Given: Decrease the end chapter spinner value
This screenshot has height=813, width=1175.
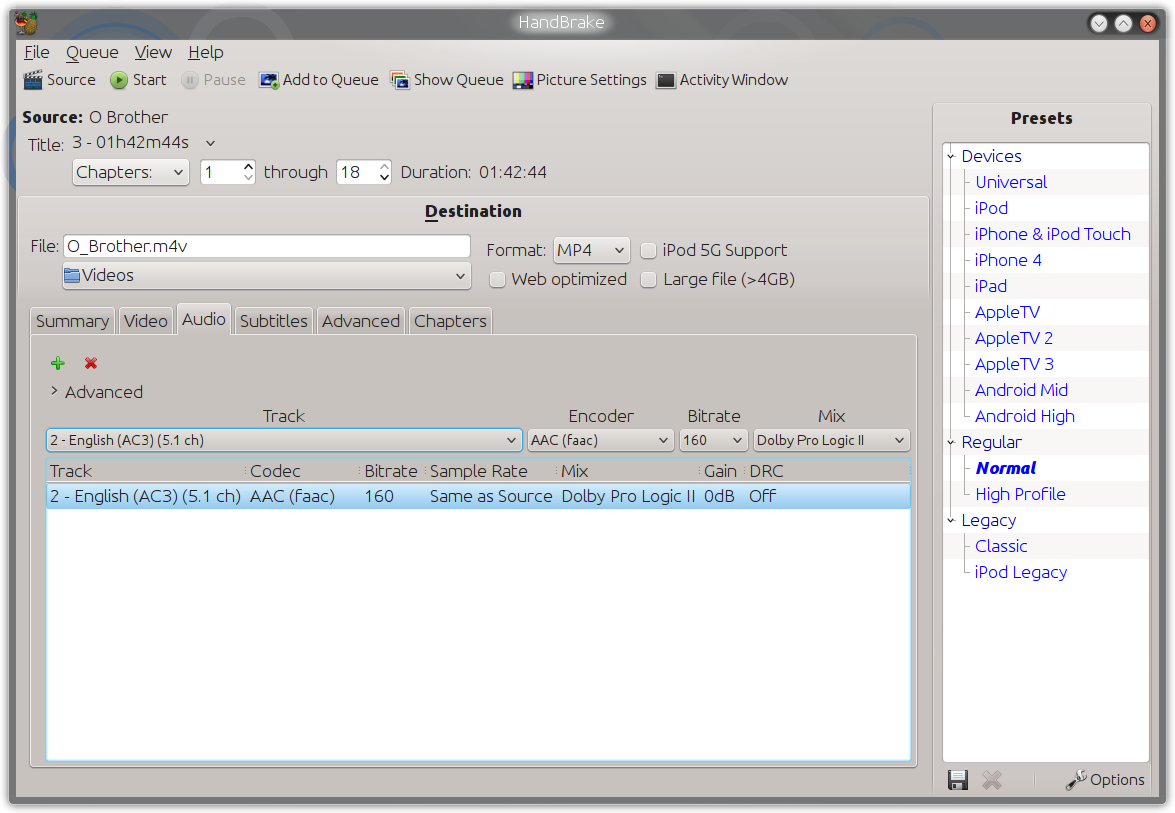Looking at the screenshot, I should click(x=384, y=178).
